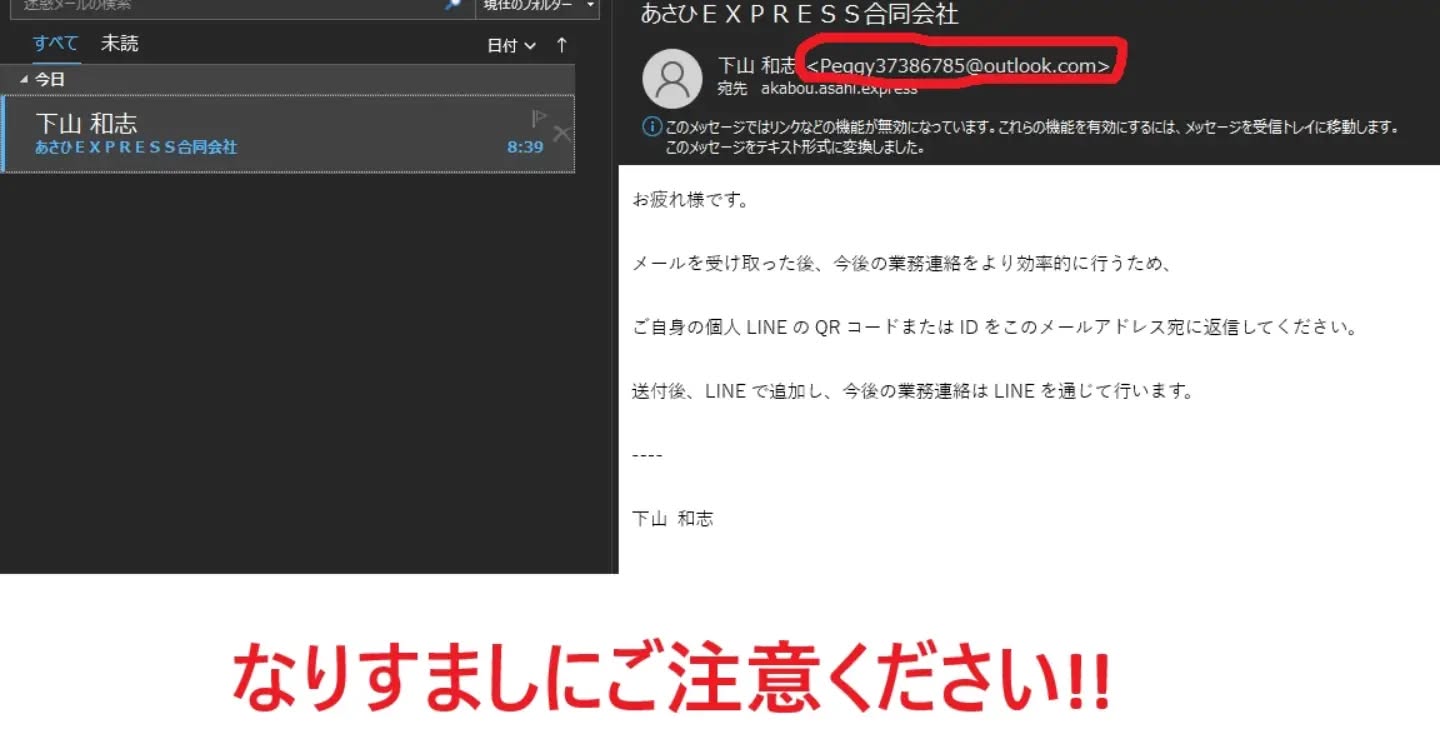Viewport: 1440px width, 754px height.
Task: Click the Peggy37386785@outlook.com sender address
Action: pyautogui.click(x=958, y=66)
